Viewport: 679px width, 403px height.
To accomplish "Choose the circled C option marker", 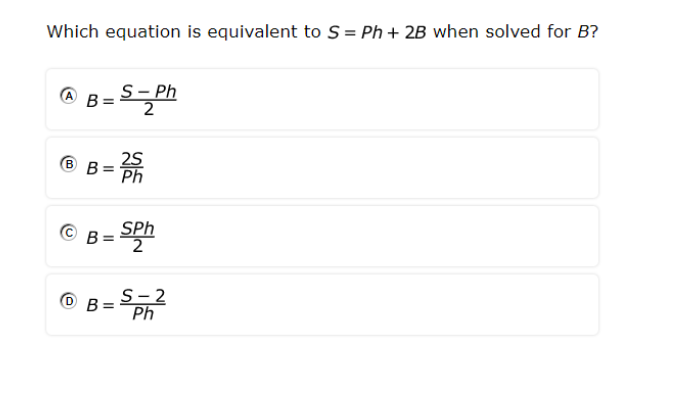I will pyautogui.click(x=68, y=234).
